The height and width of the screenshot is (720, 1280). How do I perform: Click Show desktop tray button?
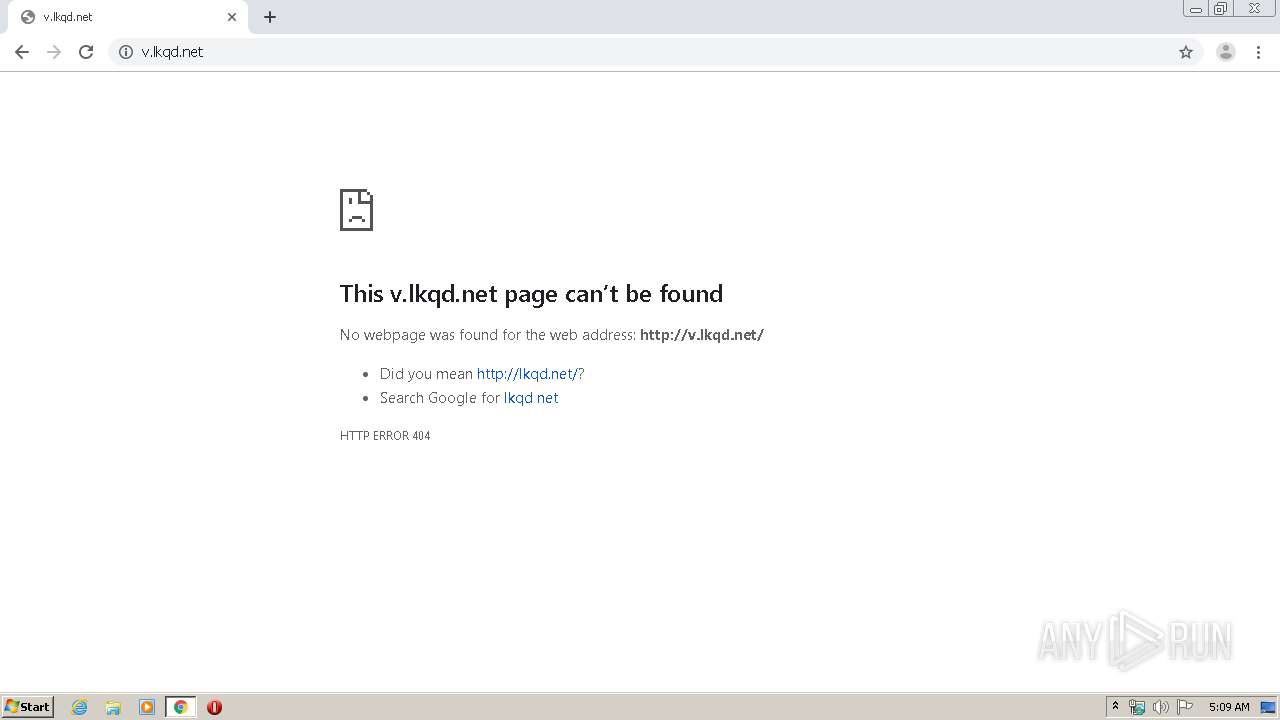pyautogui.click(x=1268, y=707)
